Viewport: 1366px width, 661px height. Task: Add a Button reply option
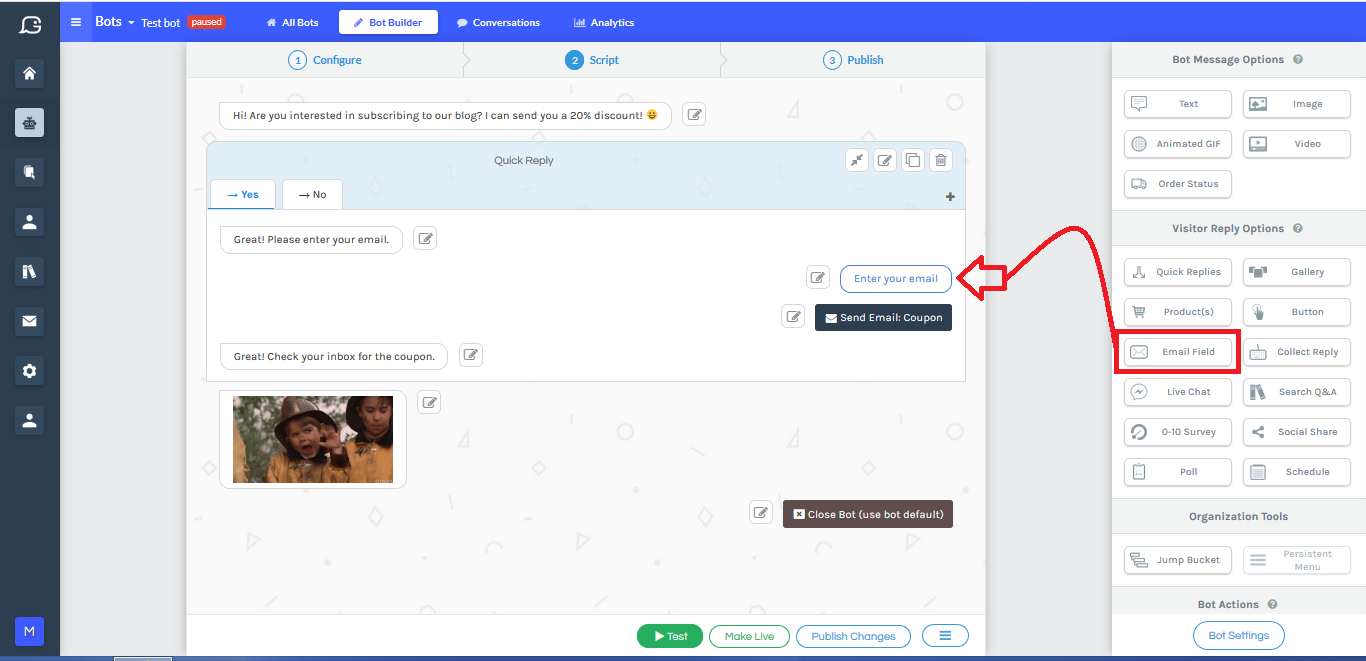(x=1297, y=312)
